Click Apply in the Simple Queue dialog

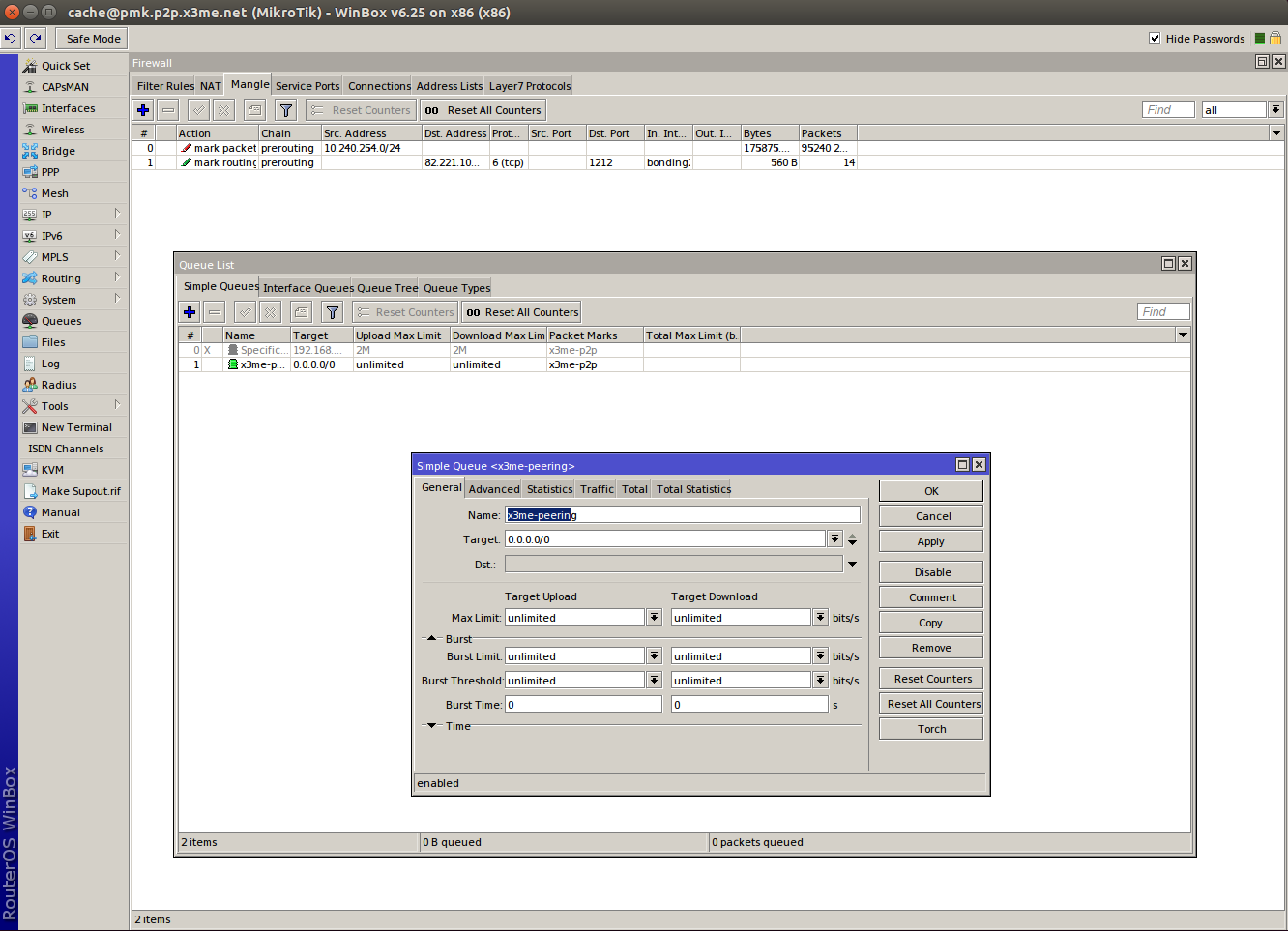tap(931, 541)
